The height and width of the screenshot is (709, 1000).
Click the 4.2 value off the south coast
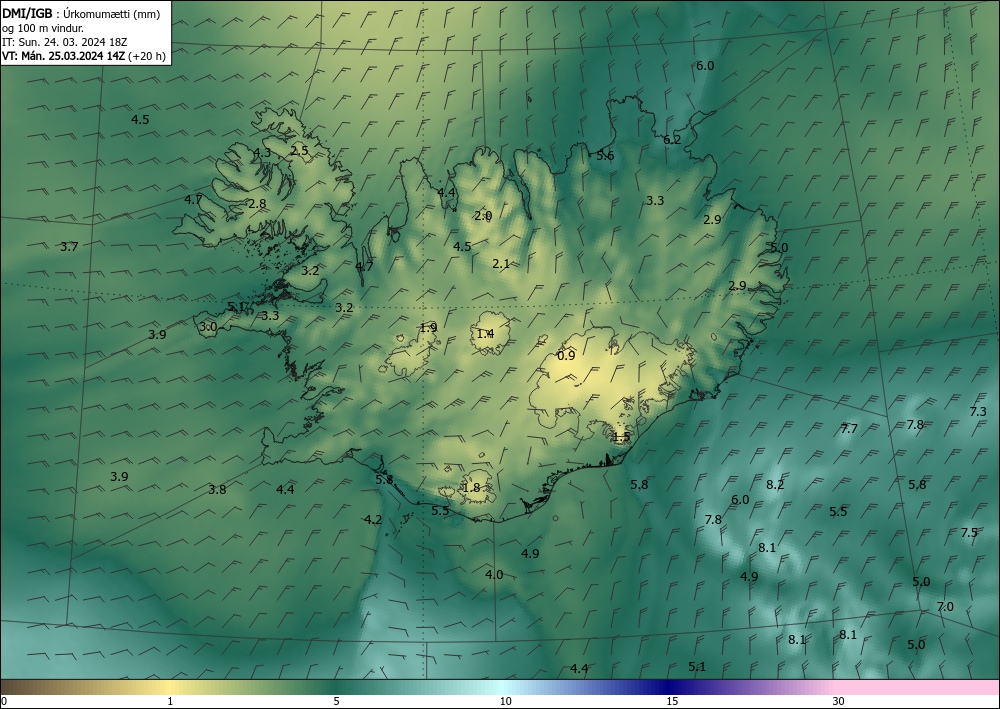click(x=373, y=520)
